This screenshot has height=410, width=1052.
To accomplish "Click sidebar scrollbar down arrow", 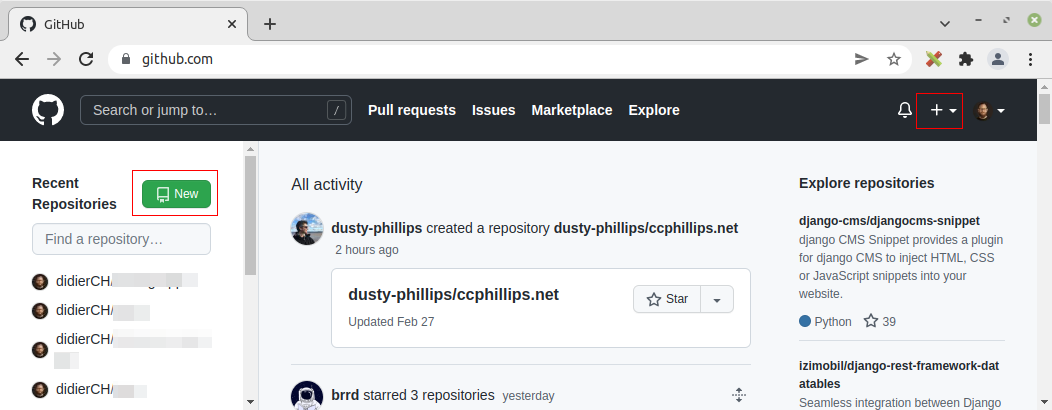I will point(250,402).
